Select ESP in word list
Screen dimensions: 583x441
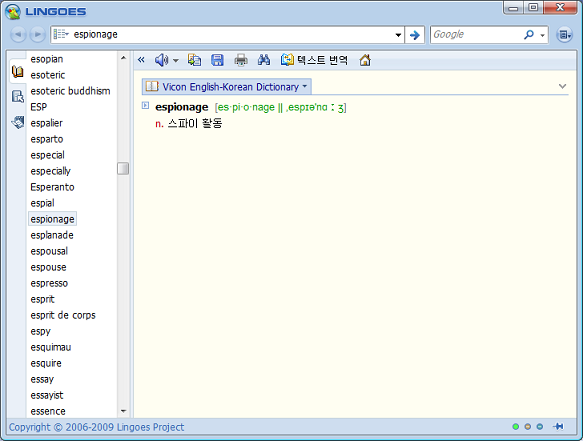click(39, 107)
